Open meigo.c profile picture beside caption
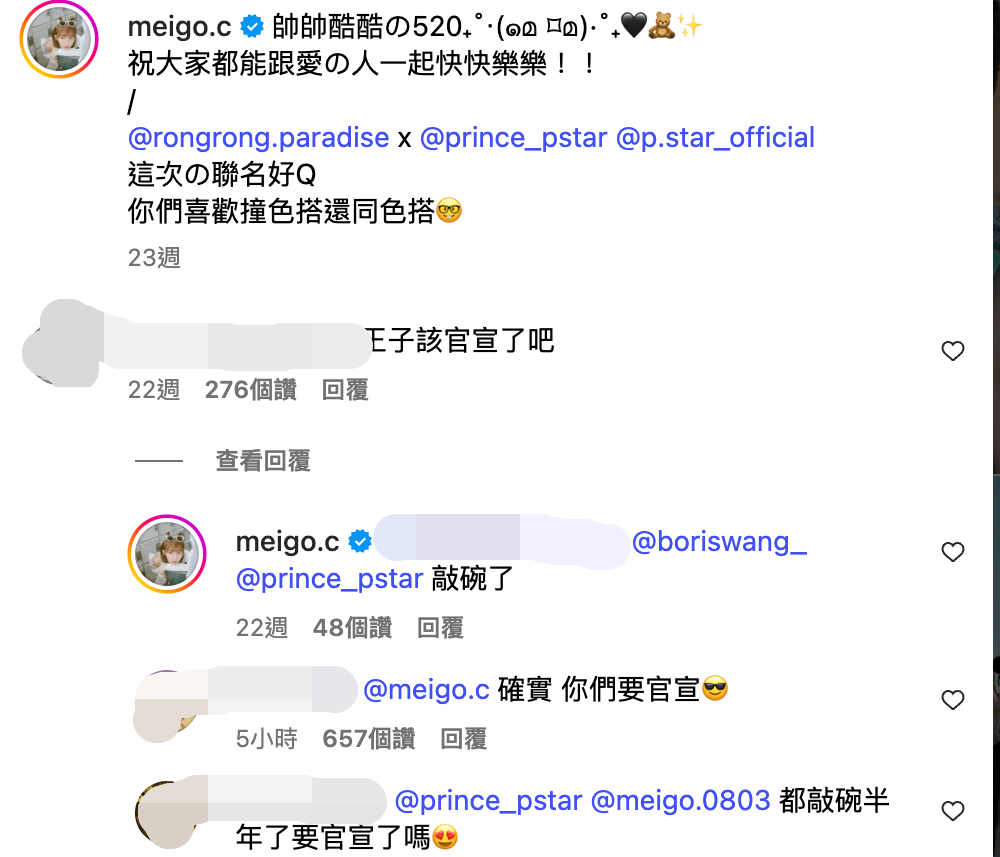This screenshot has height=857, width=1000. pos(59,40)
